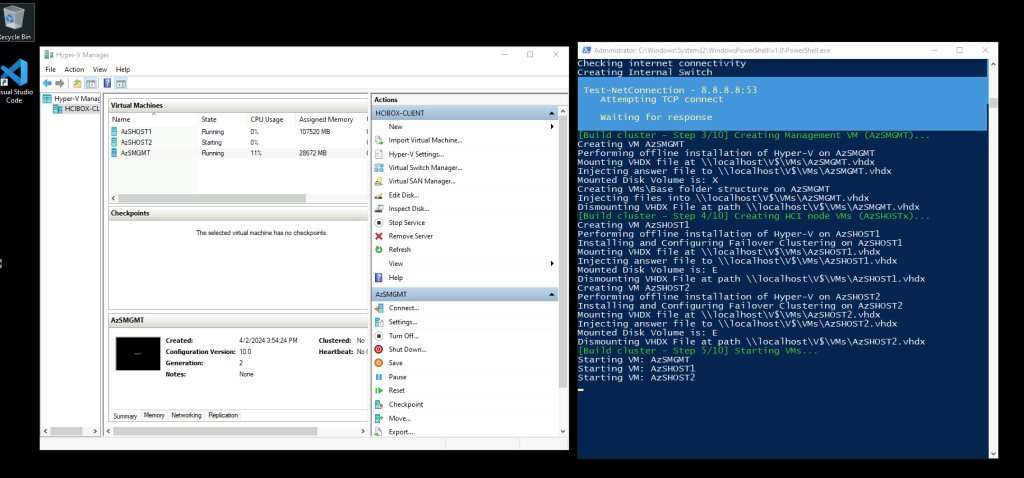Click the Virtual Switch Manager icon
Screen dimensions: 1024x478
[x=379, y=168]
